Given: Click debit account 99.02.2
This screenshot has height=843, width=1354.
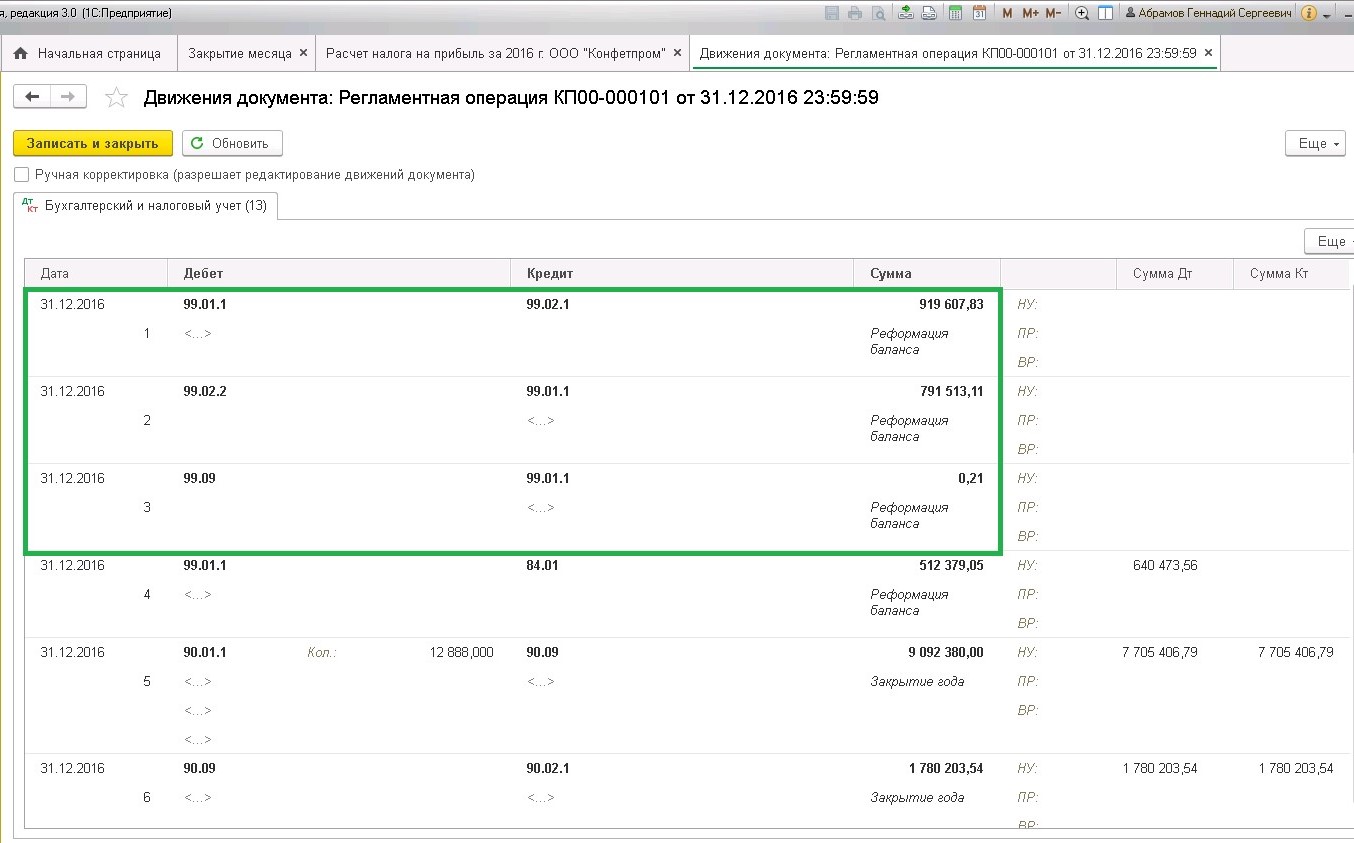Looking at the screenshot, I should pyautogui.click(x=205, y=392).
